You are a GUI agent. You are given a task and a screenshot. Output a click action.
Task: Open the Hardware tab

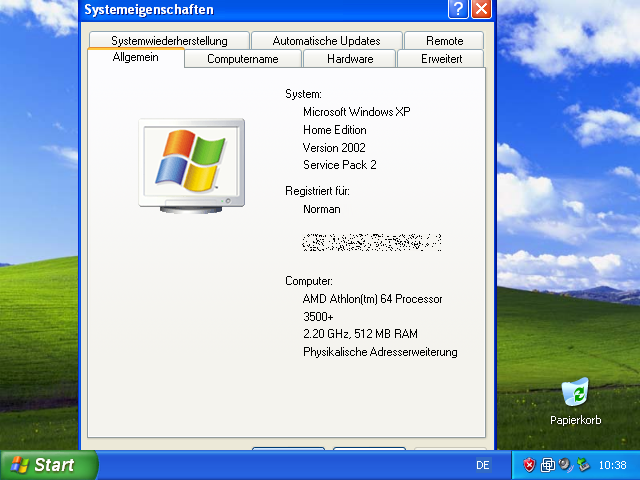[350, 59]
